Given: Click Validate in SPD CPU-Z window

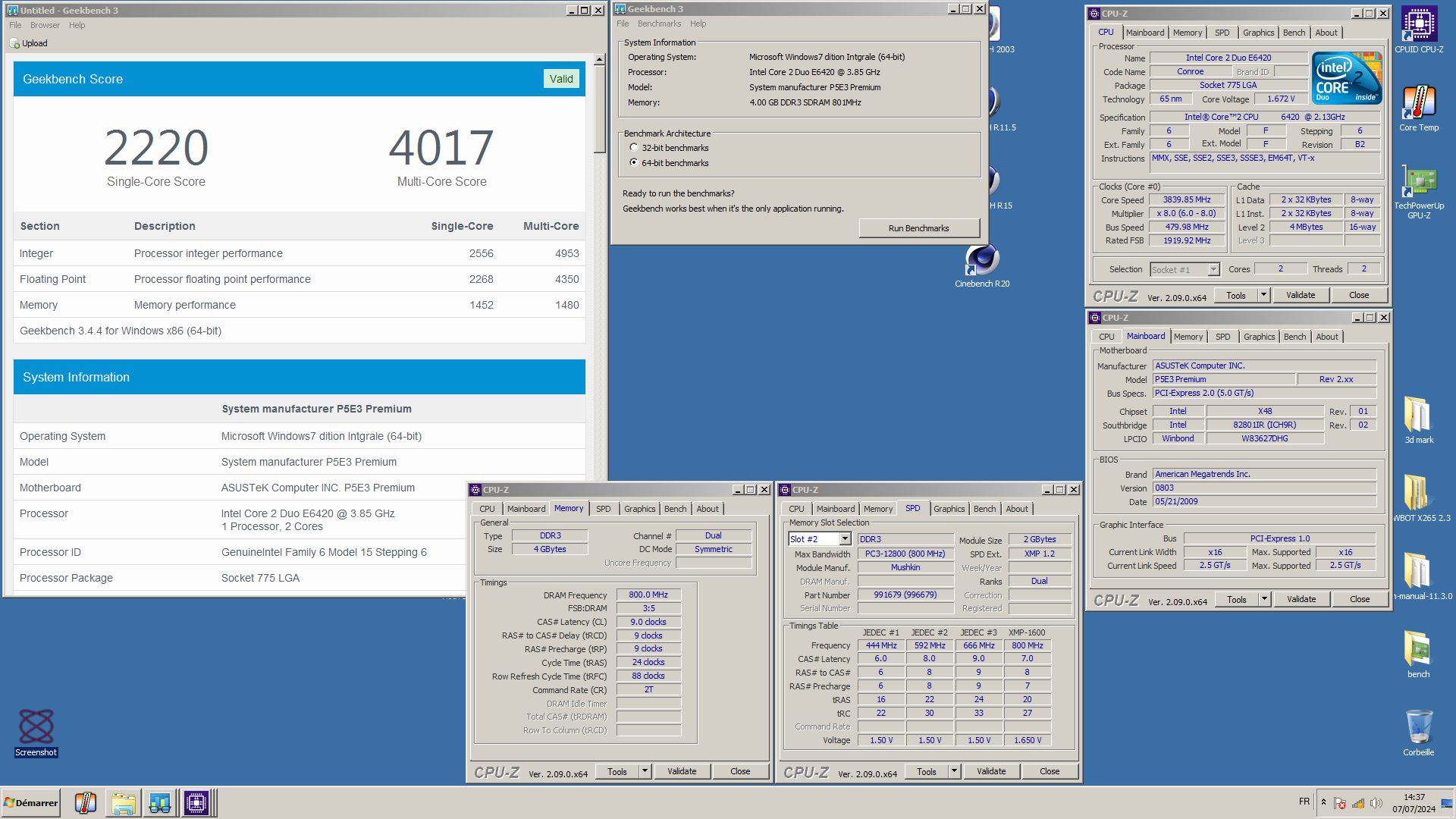Looking at the screenshot, I should pos(991,771).
